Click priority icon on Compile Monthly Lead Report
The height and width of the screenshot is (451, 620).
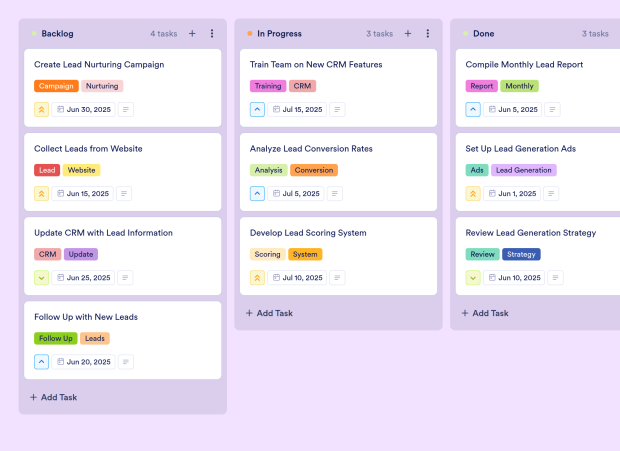[x=473, y=109]
